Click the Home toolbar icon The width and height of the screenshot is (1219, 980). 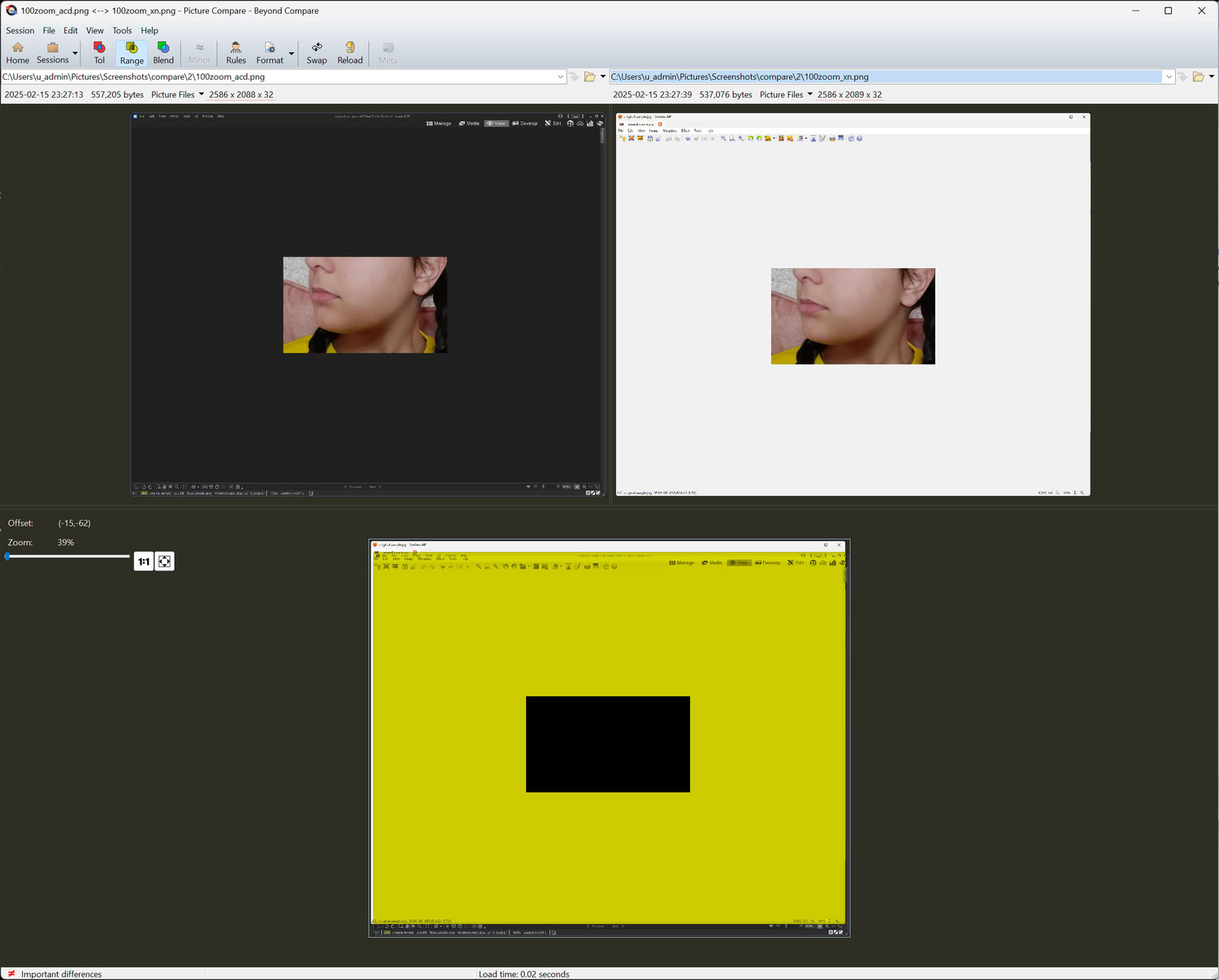point(17,53)
